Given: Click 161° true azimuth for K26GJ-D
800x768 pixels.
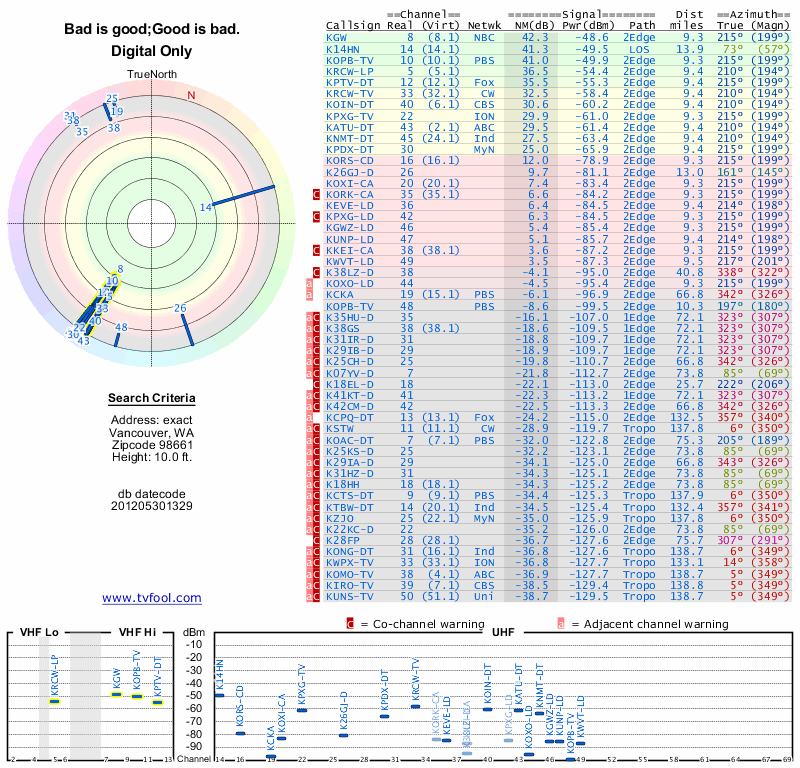Looking at the screenshot, I should coord(730,172).
